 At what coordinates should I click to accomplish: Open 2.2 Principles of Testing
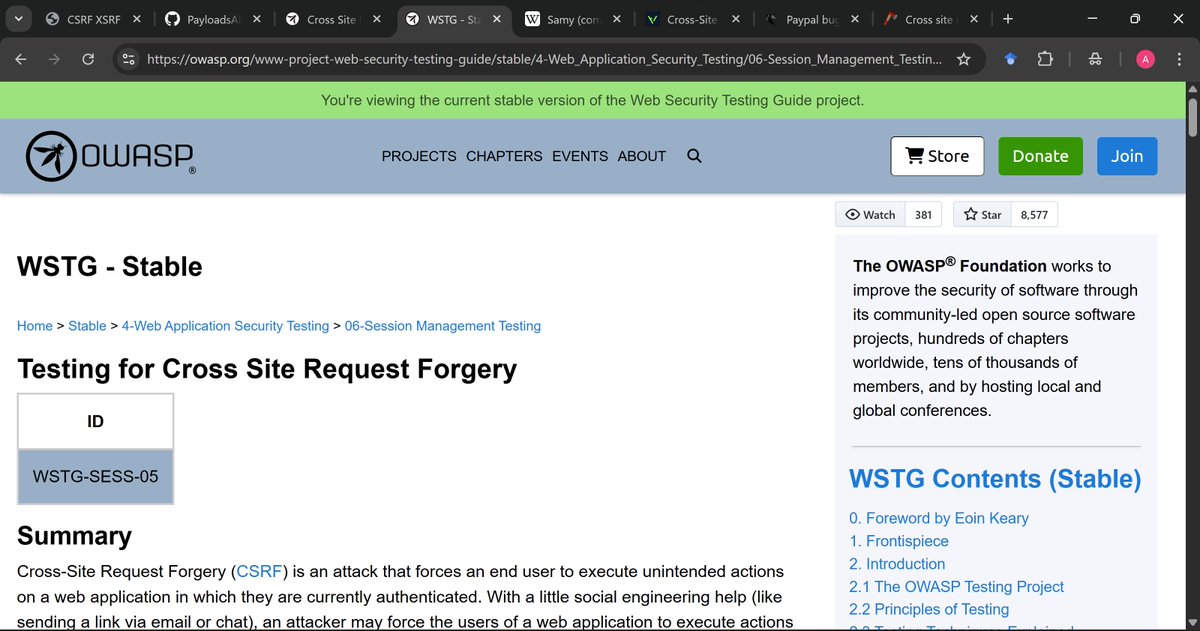pos(929,609)
